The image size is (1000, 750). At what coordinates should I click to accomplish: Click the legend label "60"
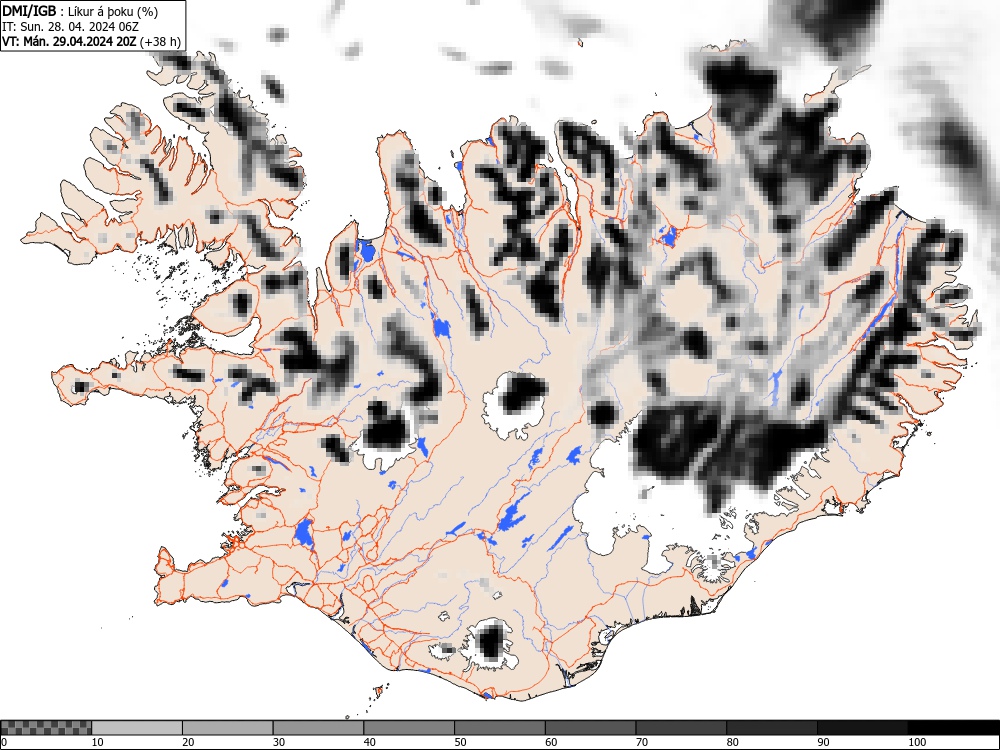click(x=550, y=742)
